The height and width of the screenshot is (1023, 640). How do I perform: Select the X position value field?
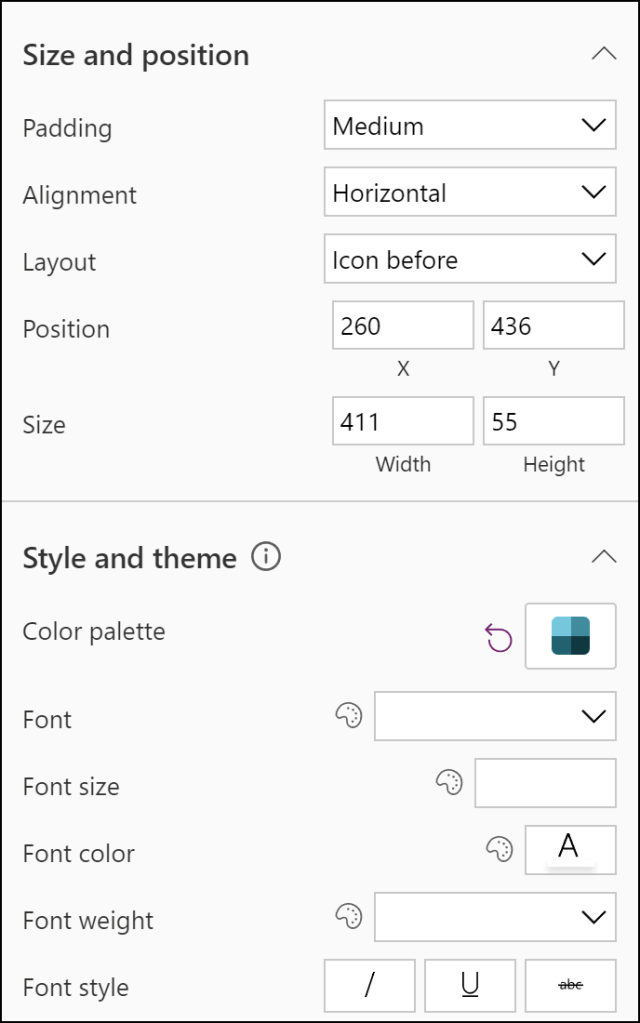402,325
